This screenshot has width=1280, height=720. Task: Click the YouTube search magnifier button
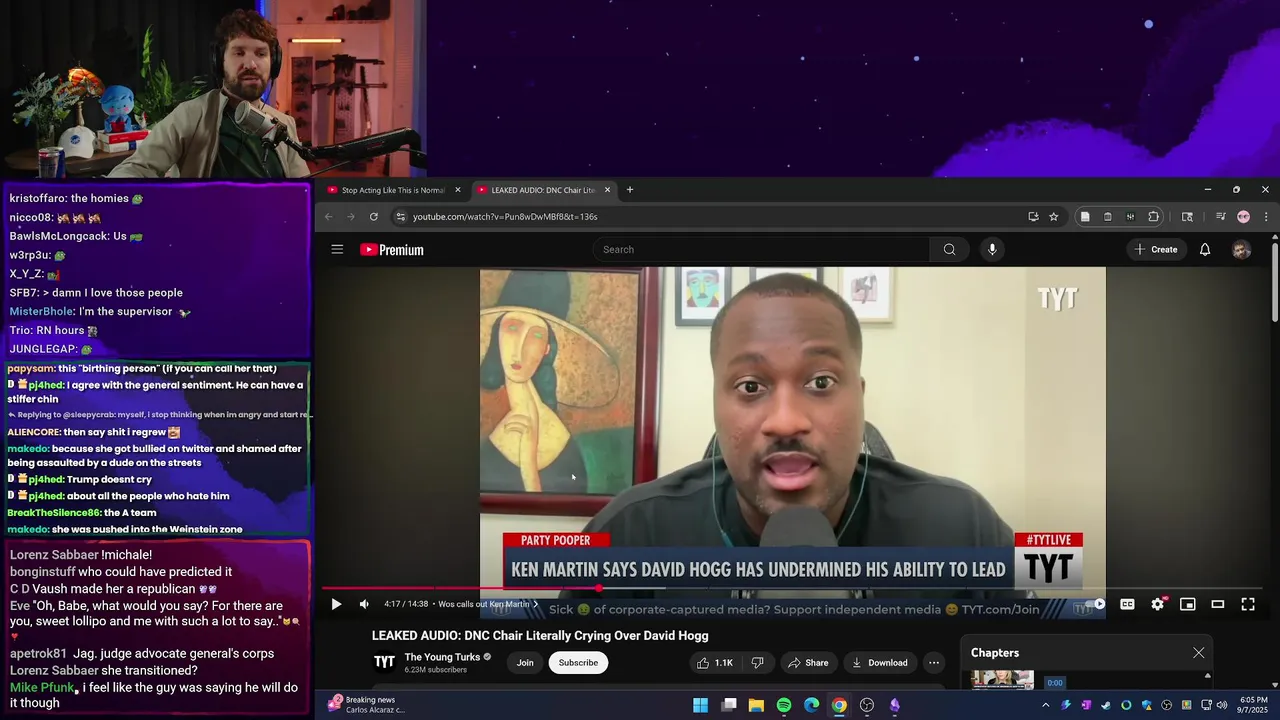pos(949,250)
